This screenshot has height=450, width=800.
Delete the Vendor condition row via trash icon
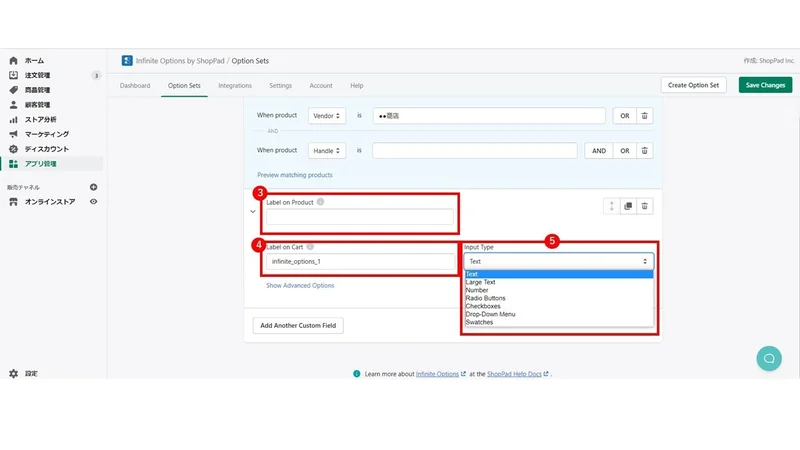click(x=644, y=116)
